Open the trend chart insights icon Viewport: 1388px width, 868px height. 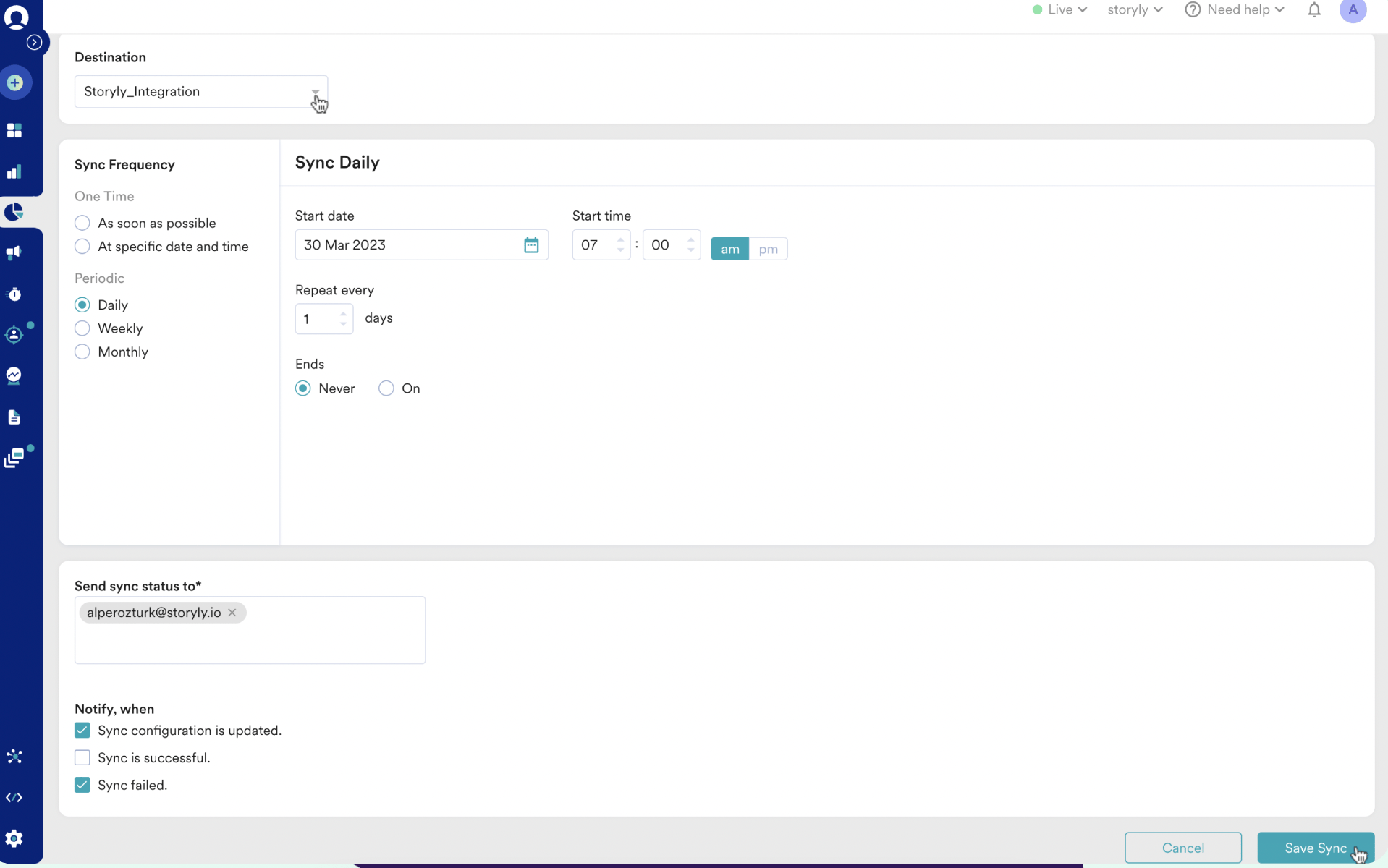pyautogui.click(x=14, y=375)
